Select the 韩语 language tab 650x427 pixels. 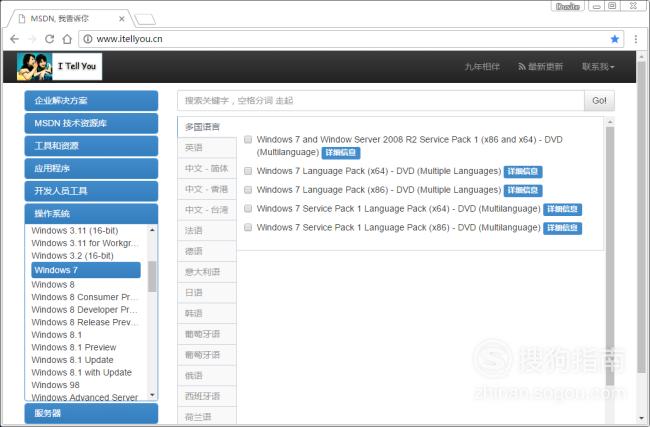tap(206, 313)
